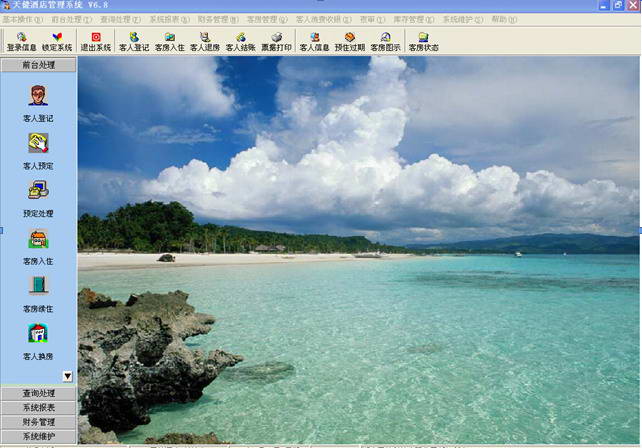The image size is (642, 448).
Task: Open 客人预定 in the sidebar
Action: tap(38, 151)
